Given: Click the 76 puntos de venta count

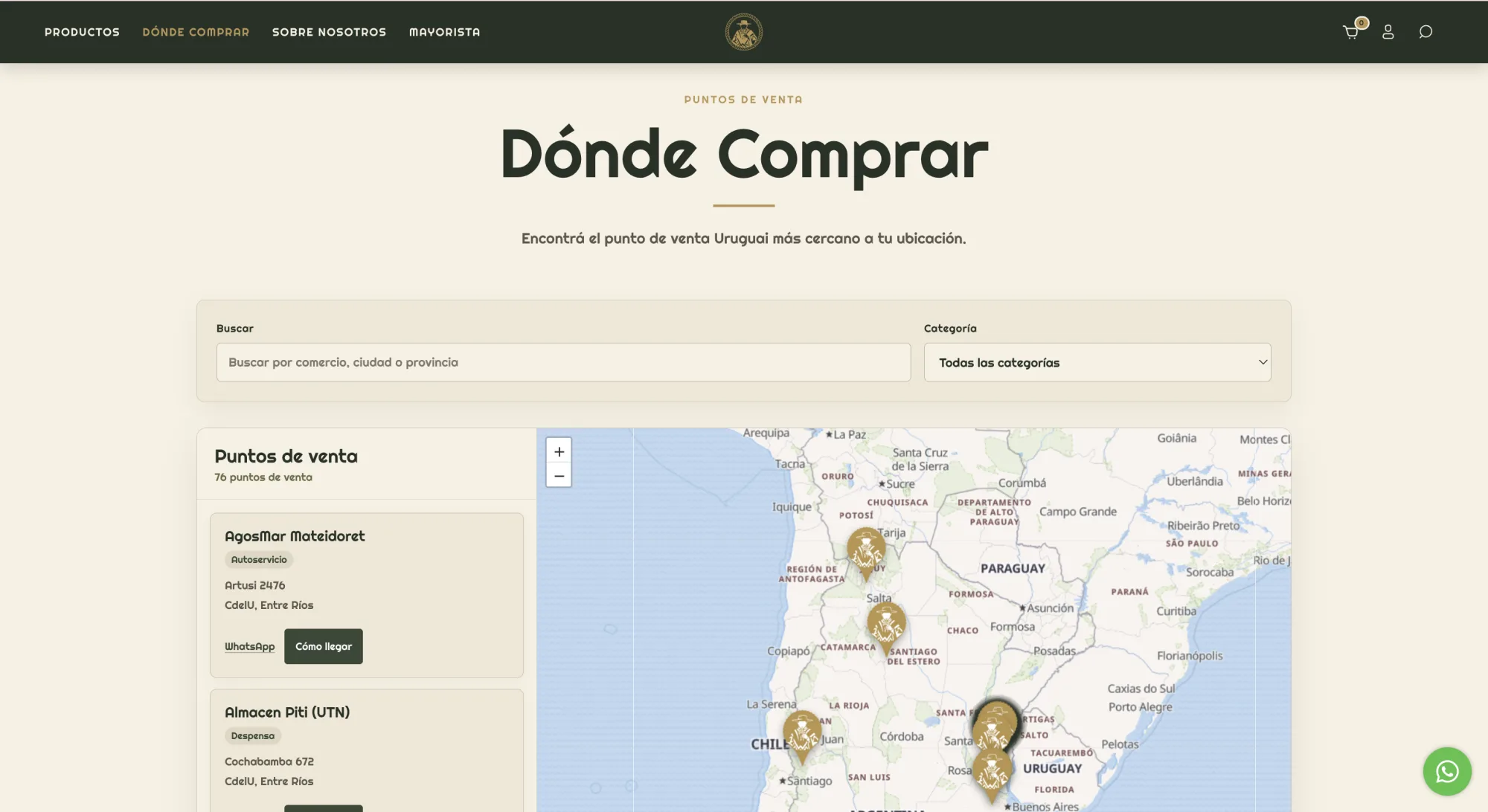Looking at the screenshot, I should (x=263, y=477).
